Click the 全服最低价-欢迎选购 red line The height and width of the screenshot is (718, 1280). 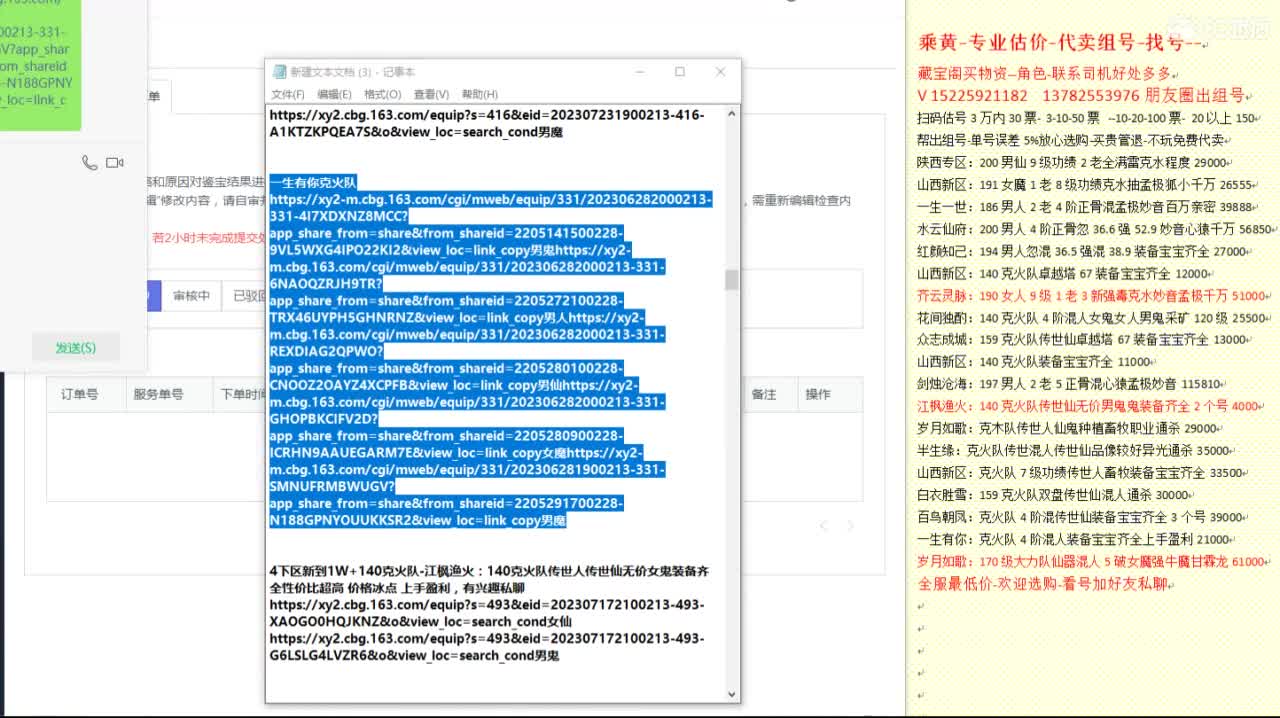[x=1043, y=583]
